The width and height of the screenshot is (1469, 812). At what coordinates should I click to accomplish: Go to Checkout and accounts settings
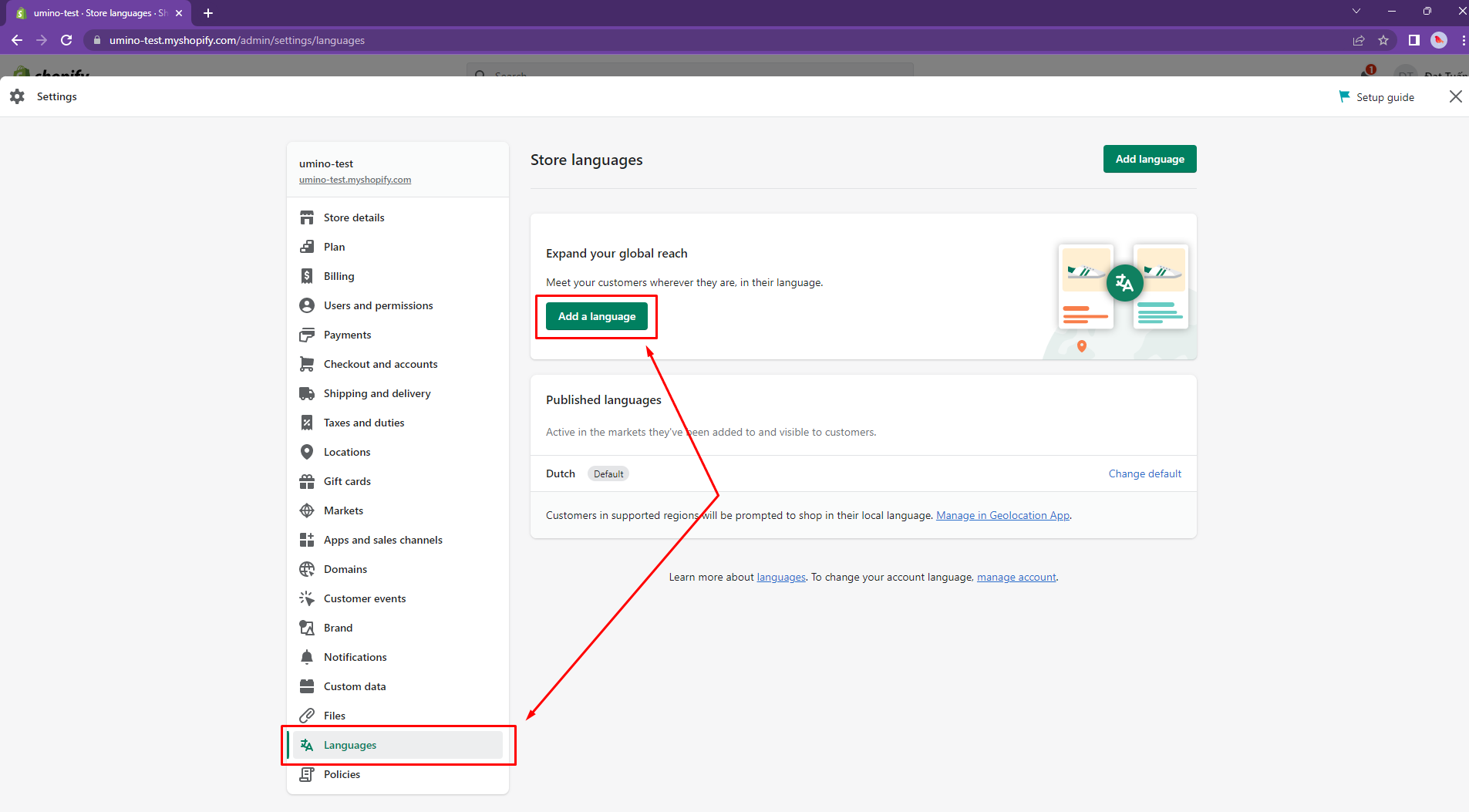[x=380, y=364]
